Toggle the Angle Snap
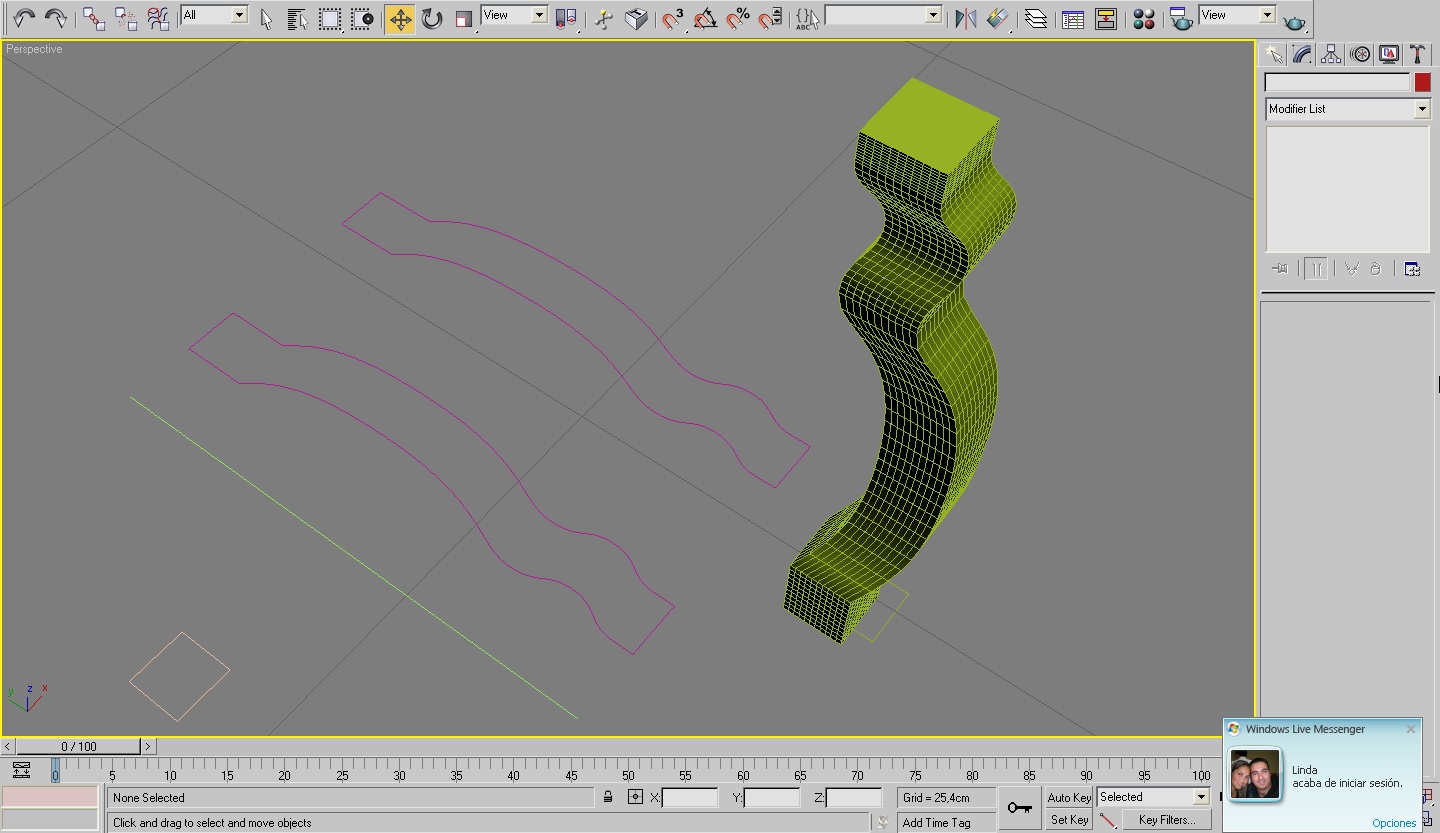 coord(706,18)
